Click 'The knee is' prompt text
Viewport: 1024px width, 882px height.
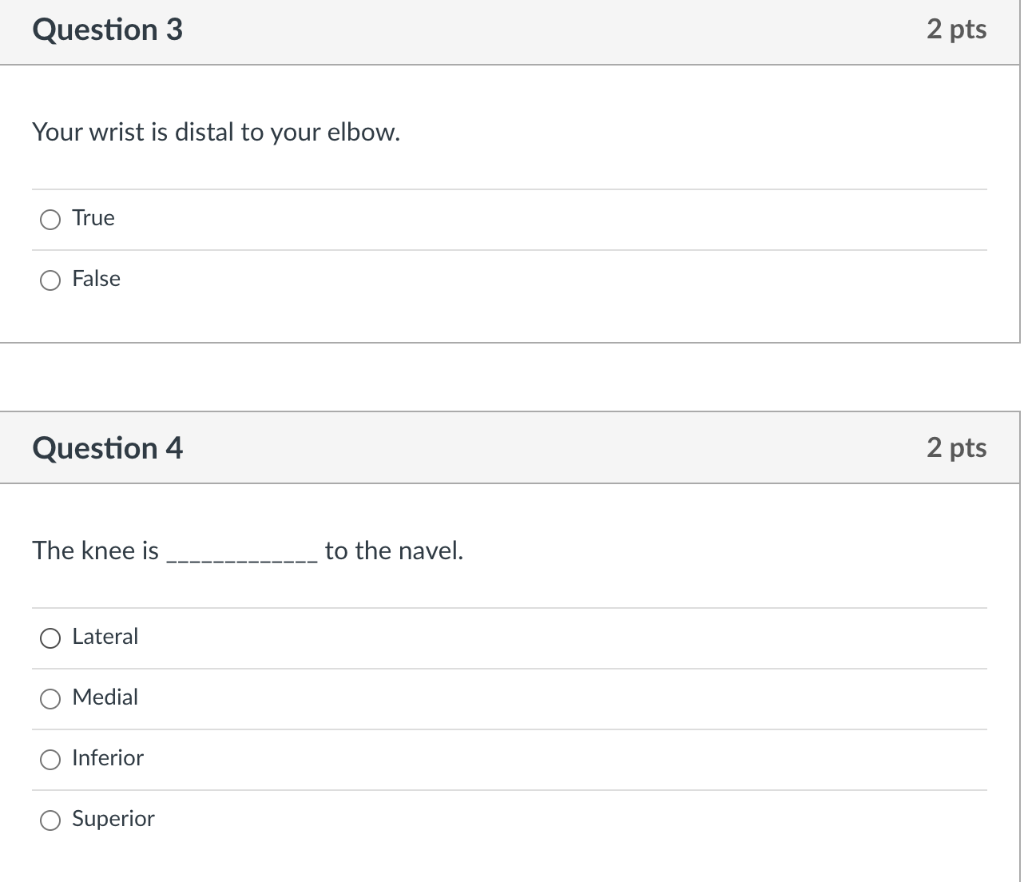coord(95,550)
